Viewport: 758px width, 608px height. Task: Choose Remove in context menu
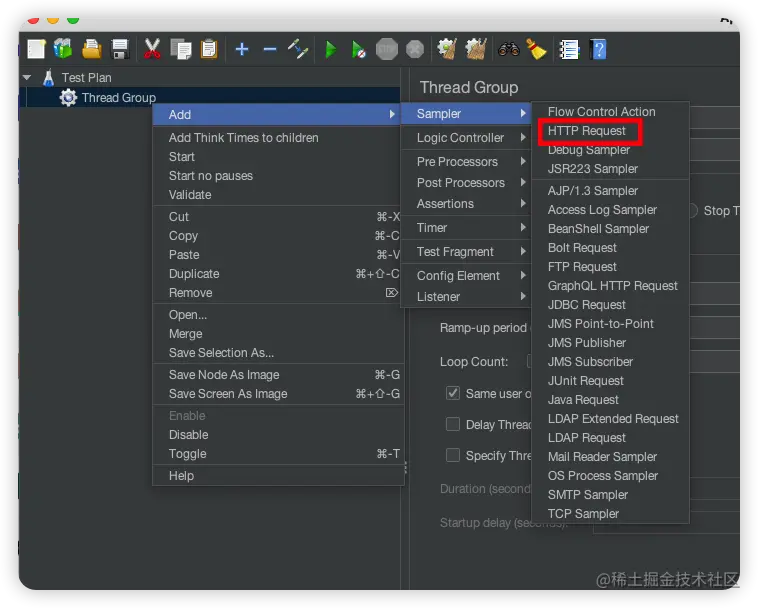pyautogui.click(x=277, y=293)
